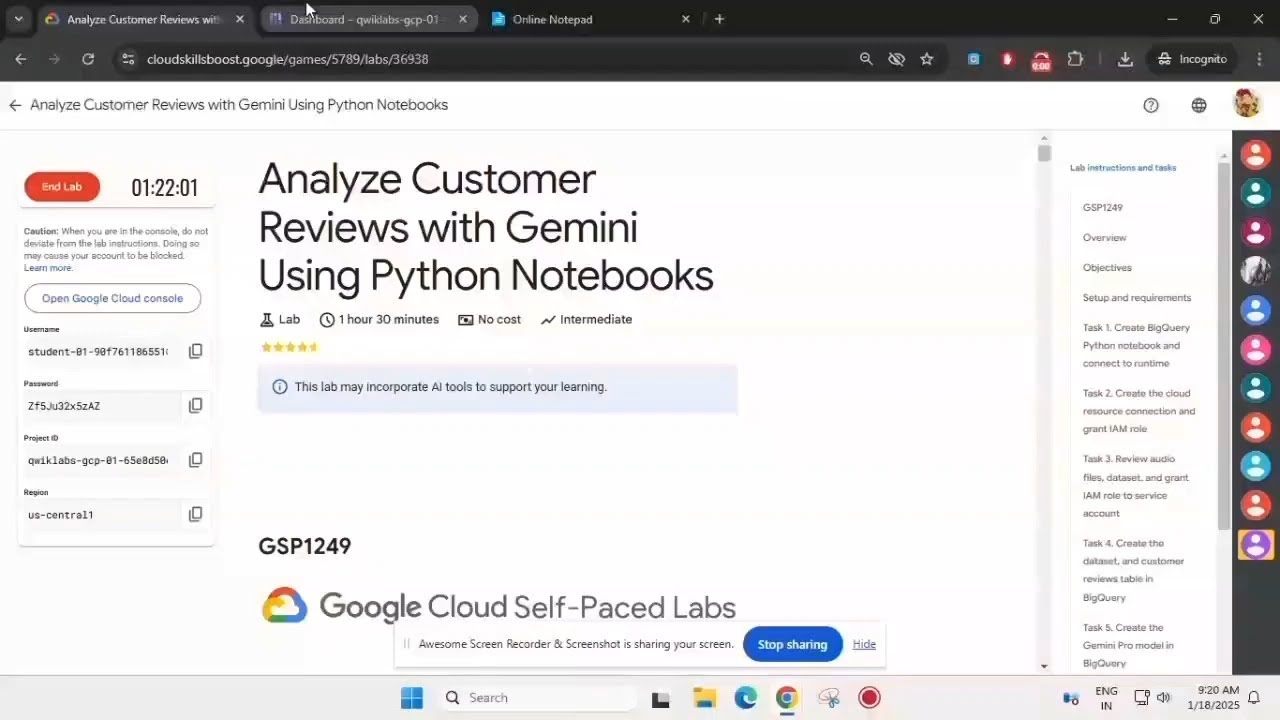1280x720 pixels.
Task: Go back using lab header arrow
Action: coord(14,105)
